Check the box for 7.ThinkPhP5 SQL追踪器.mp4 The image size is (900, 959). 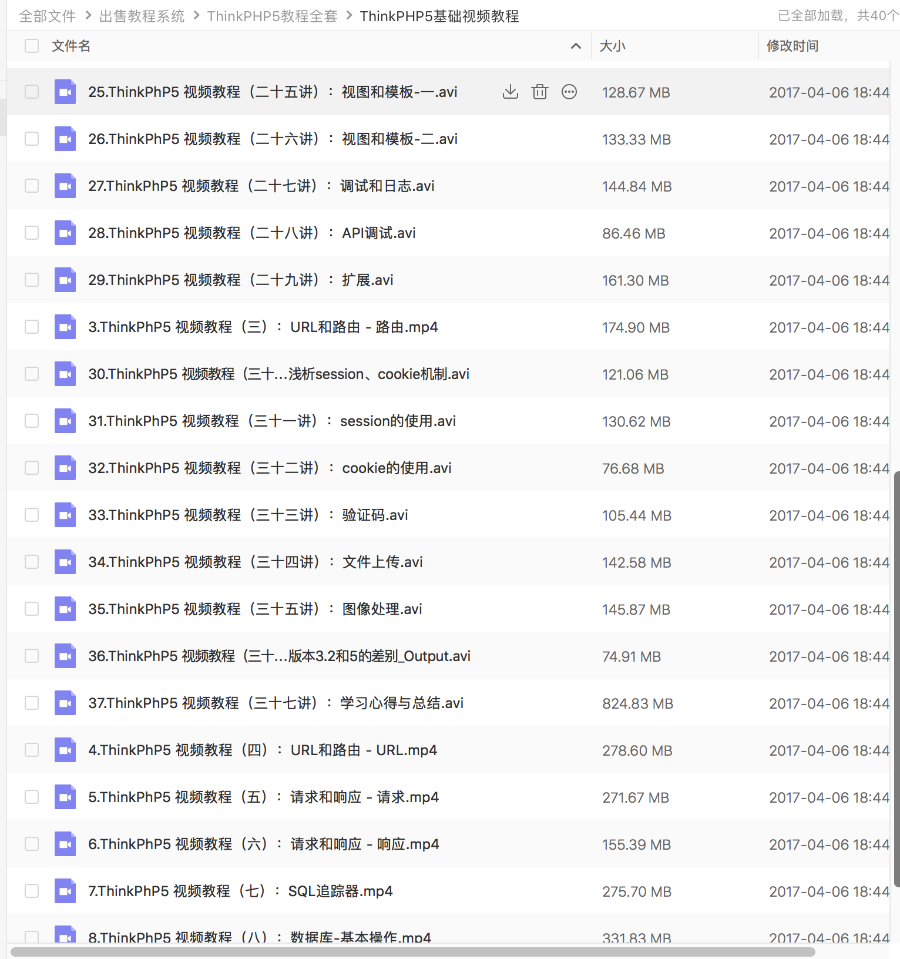coord(32,891)
